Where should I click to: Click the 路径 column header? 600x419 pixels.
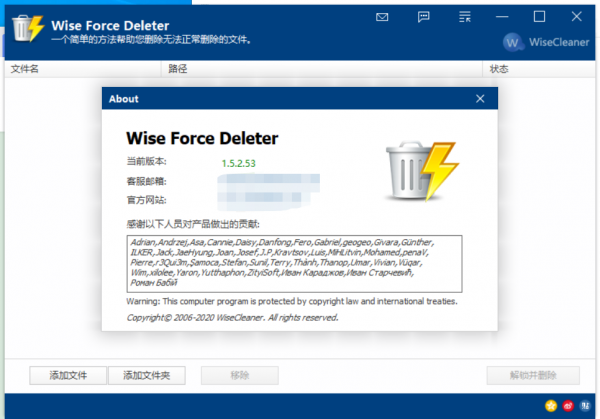178,69
